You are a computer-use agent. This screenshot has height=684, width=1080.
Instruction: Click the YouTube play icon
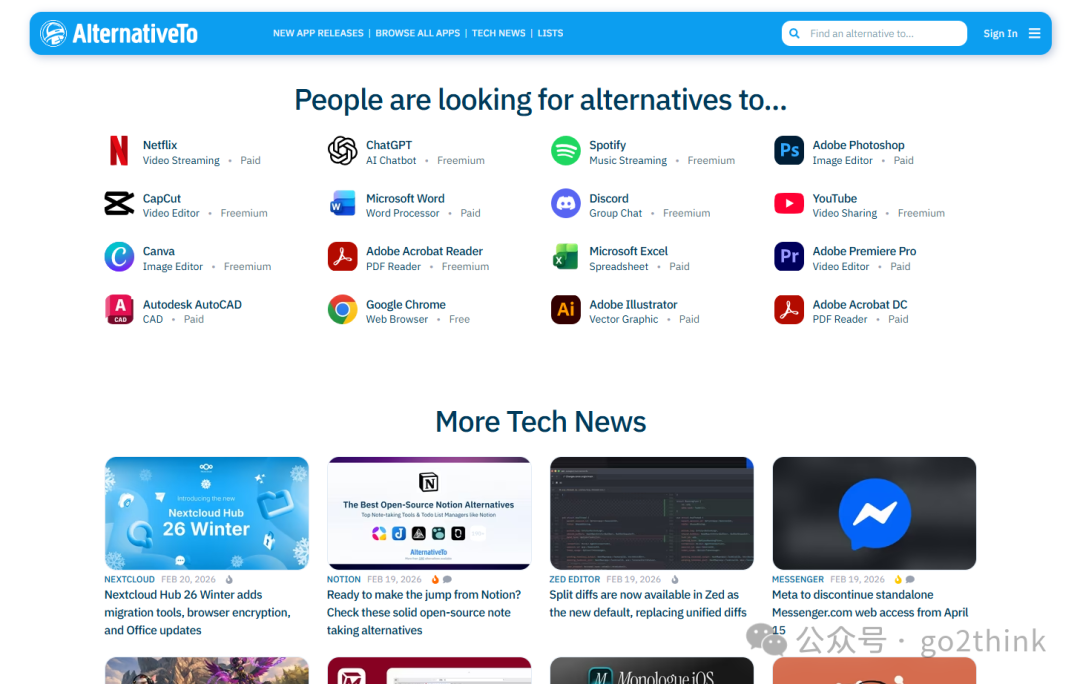click(x=789, y=204)
